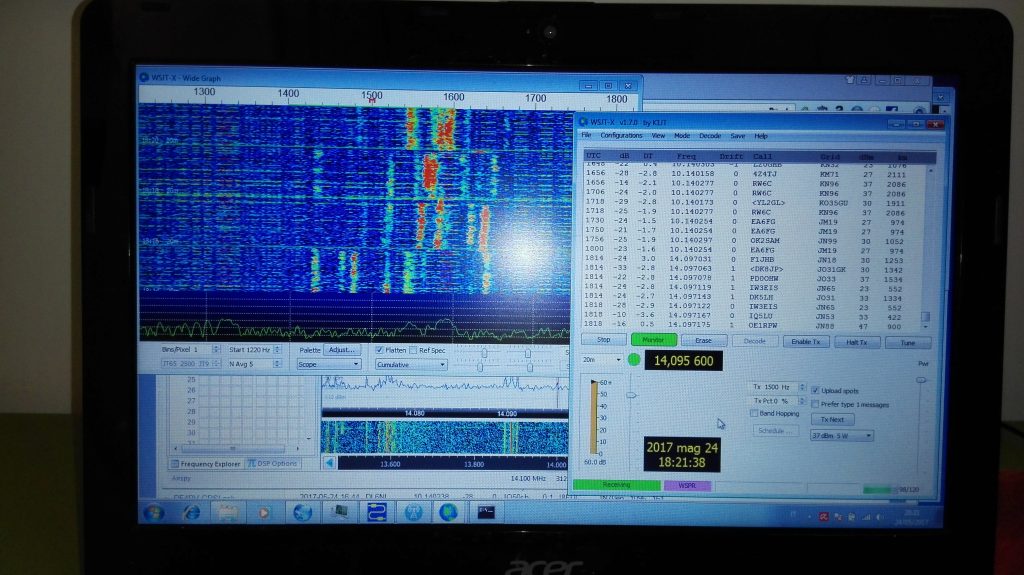Open the Help menu

coord(761,136)
